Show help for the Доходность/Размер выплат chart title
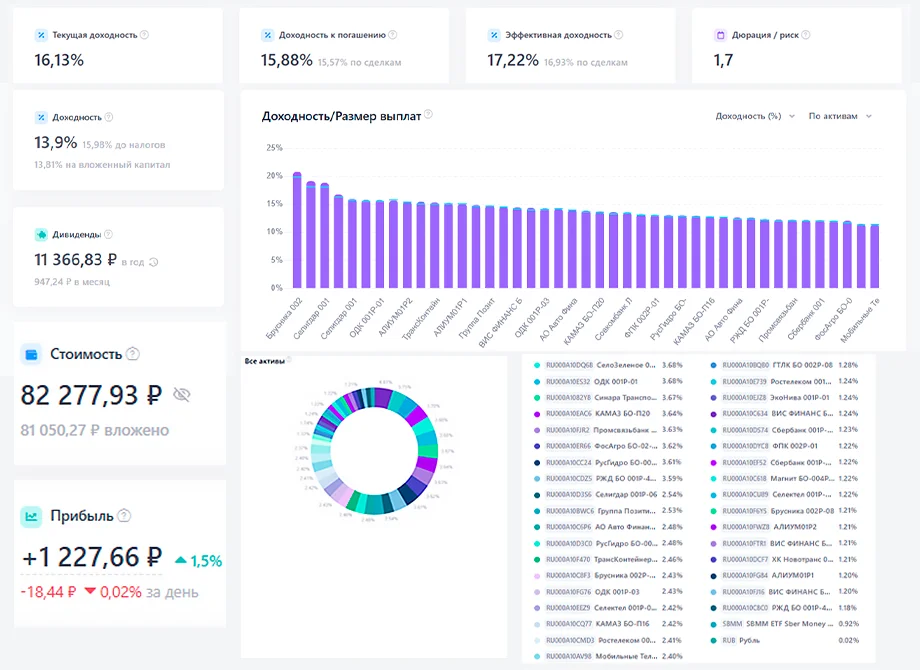Image resolution: width=920 pixels, height=670 pixels. pyautogui.click(x=428, y=114)
